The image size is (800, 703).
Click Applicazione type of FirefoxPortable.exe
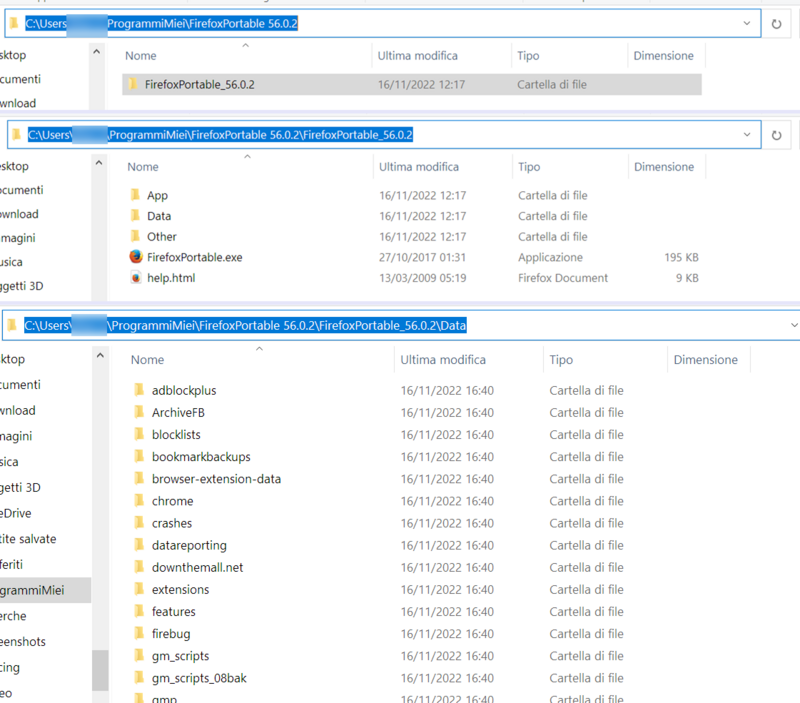point(550,257)
